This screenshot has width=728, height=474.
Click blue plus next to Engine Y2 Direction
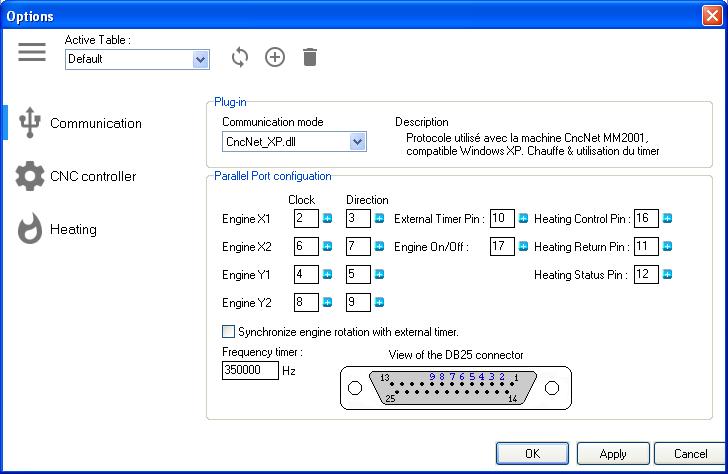click(379, 301)
